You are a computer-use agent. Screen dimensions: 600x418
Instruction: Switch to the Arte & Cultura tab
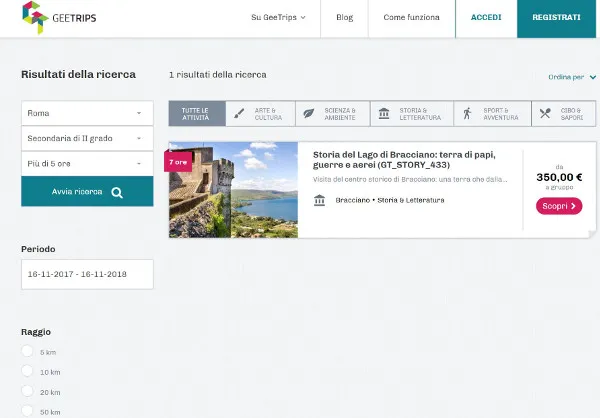click(x=261, y=114)
